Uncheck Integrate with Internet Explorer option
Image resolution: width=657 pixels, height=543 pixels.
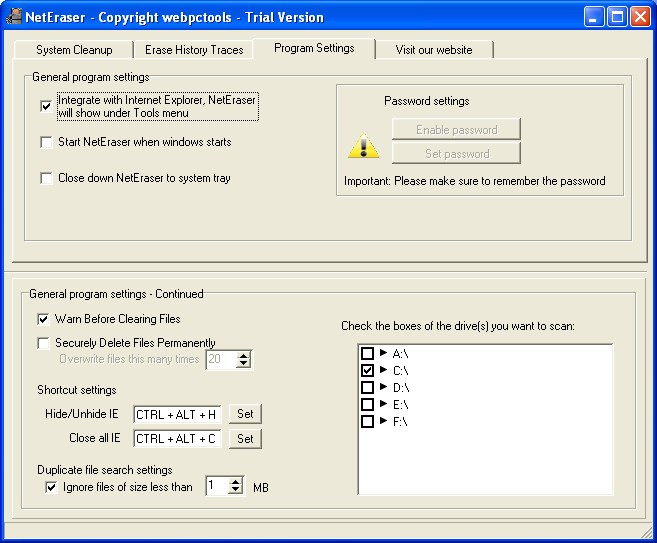tap(46, 106)
